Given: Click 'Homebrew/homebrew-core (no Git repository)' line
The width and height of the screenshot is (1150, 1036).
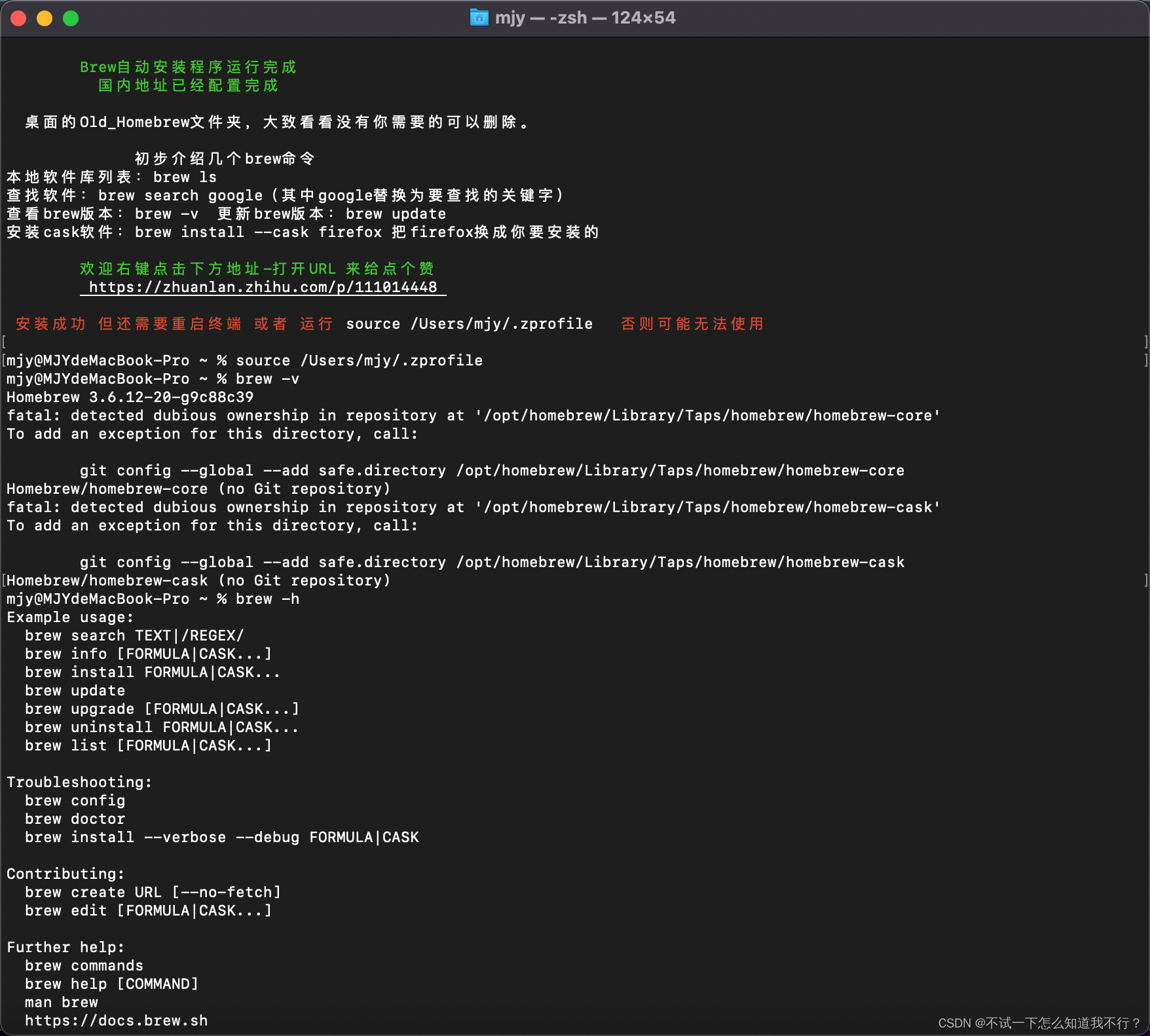Looking at the screenshot, I should (198, 489).
